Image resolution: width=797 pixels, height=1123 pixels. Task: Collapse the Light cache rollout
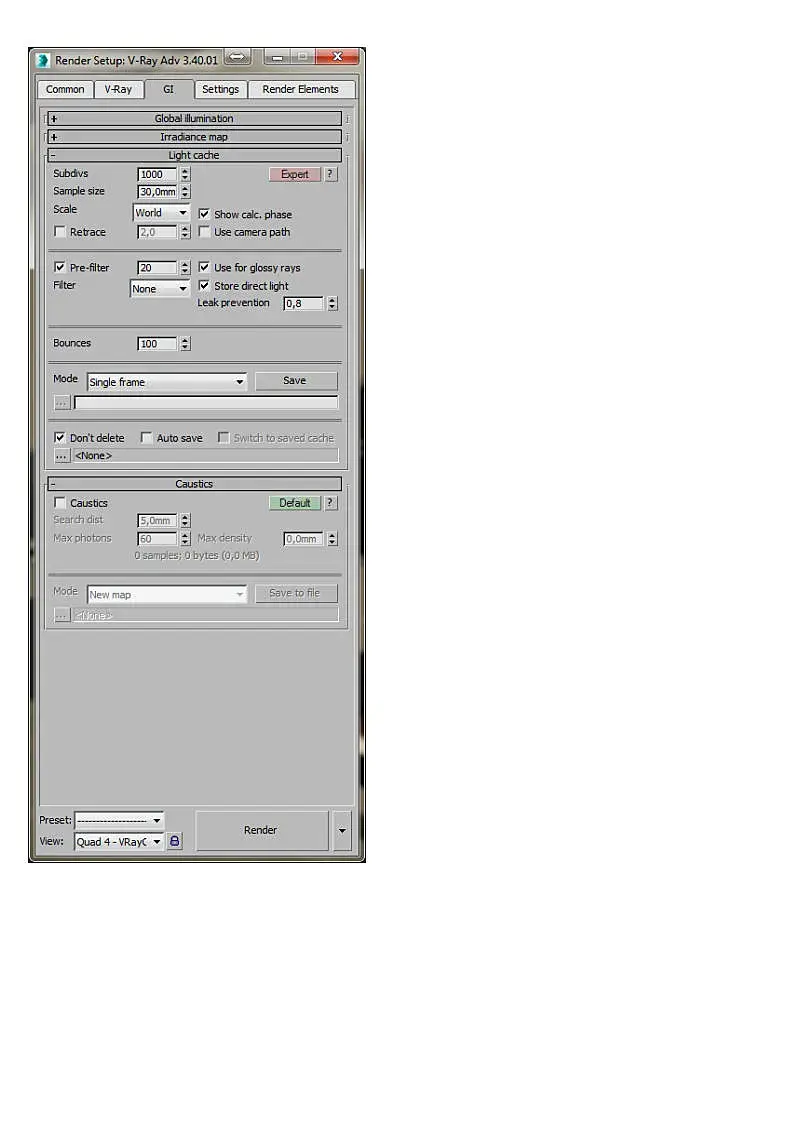(194, 155)
